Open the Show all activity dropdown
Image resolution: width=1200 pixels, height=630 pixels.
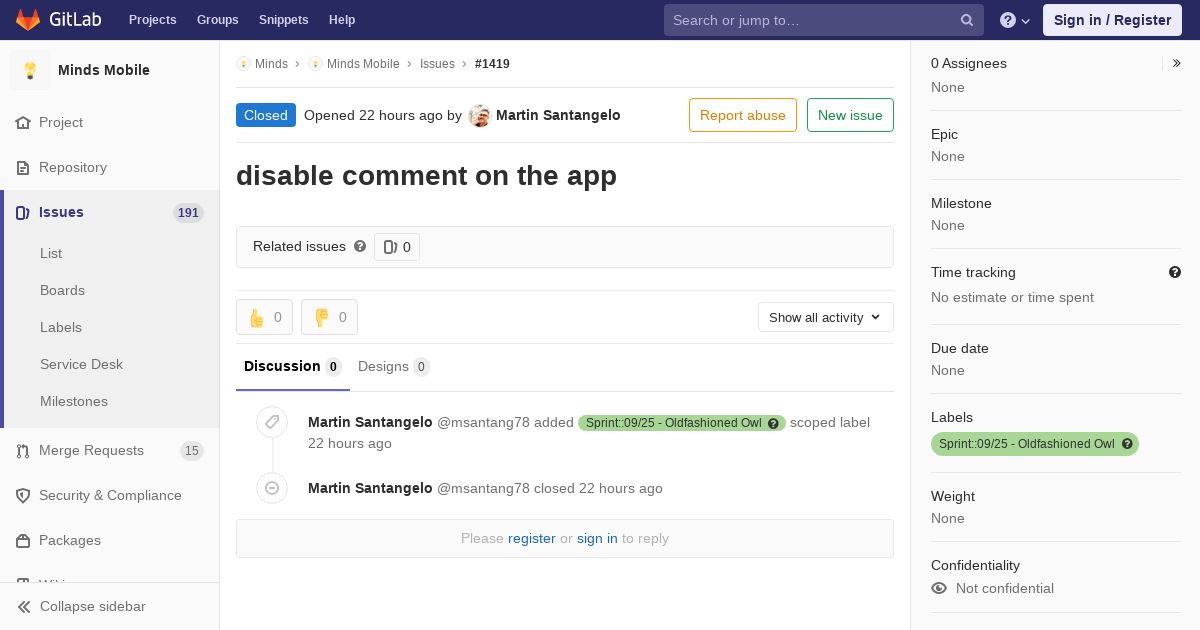point(826,317)
